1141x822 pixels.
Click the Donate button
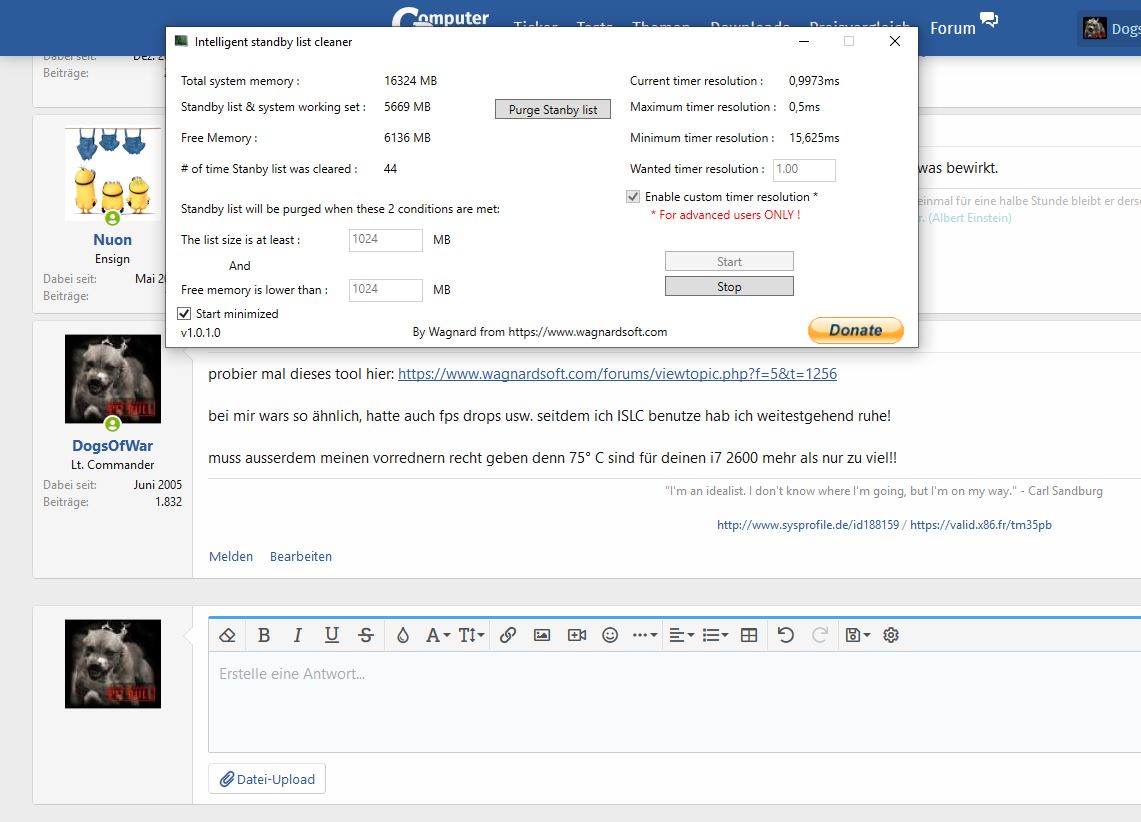click(856, 330)
